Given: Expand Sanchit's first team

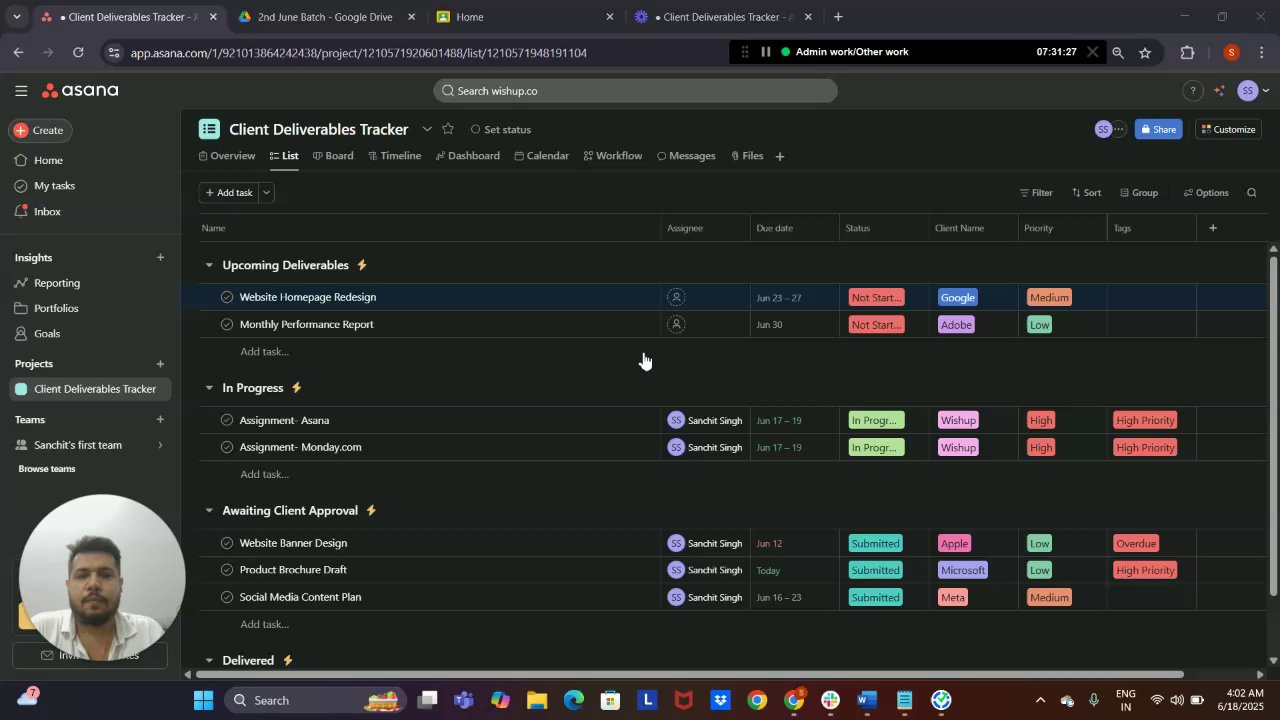Looking at the screenshot, I should pyautogui.click(x=160, y=445).
